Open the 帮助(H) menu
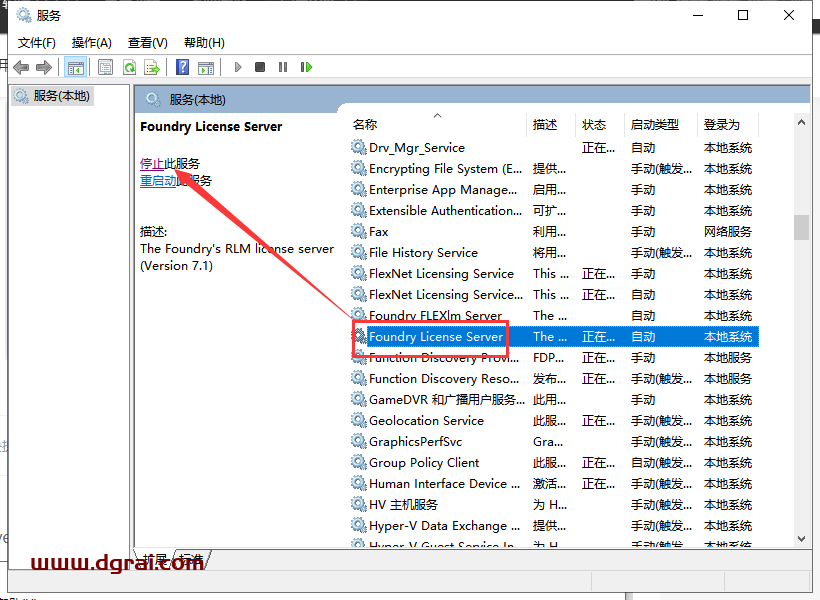 pyautogui.click(x=204, y=43)
